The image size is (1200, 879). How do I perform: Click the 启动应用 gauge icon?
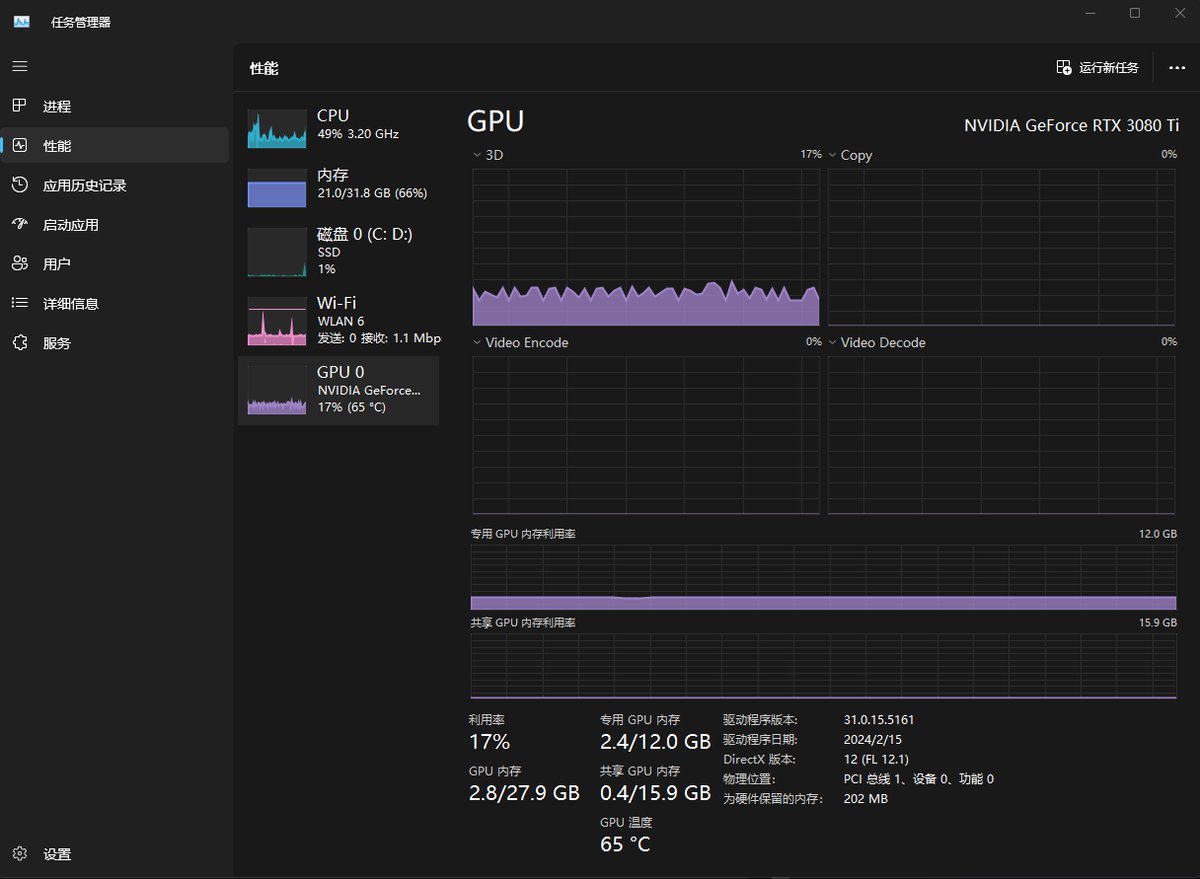tap(20, 224)
